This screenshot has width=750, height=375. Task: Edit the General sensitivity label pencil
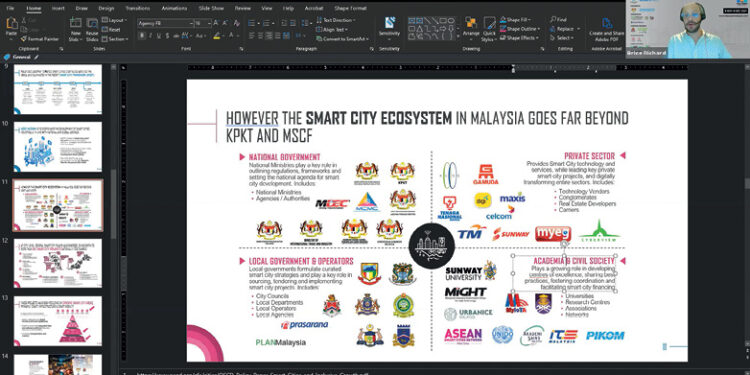(37, 57)
